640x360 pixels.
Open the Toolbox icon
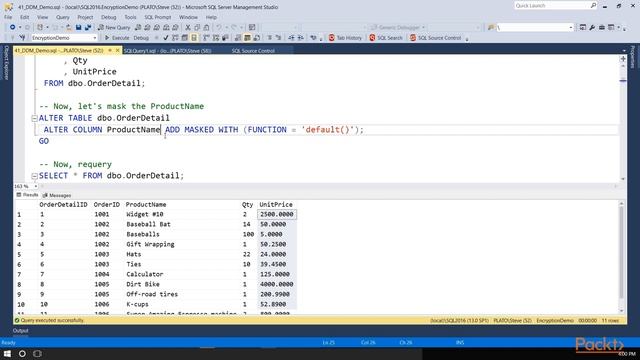pos(602,27)
